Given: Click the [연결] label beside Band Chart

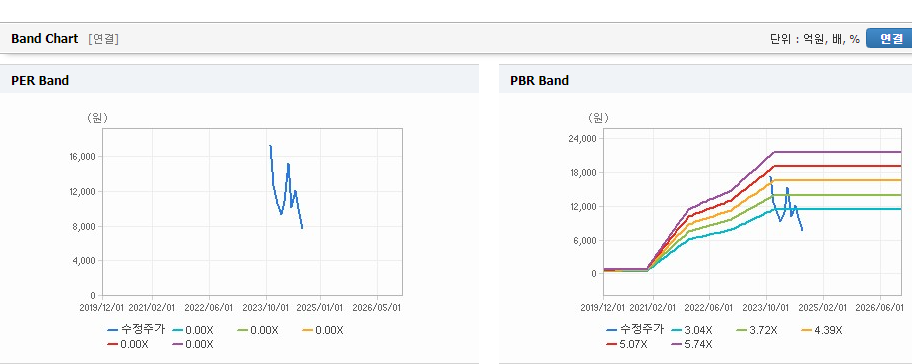Looking at the screenshot, I should coord(104,39).
